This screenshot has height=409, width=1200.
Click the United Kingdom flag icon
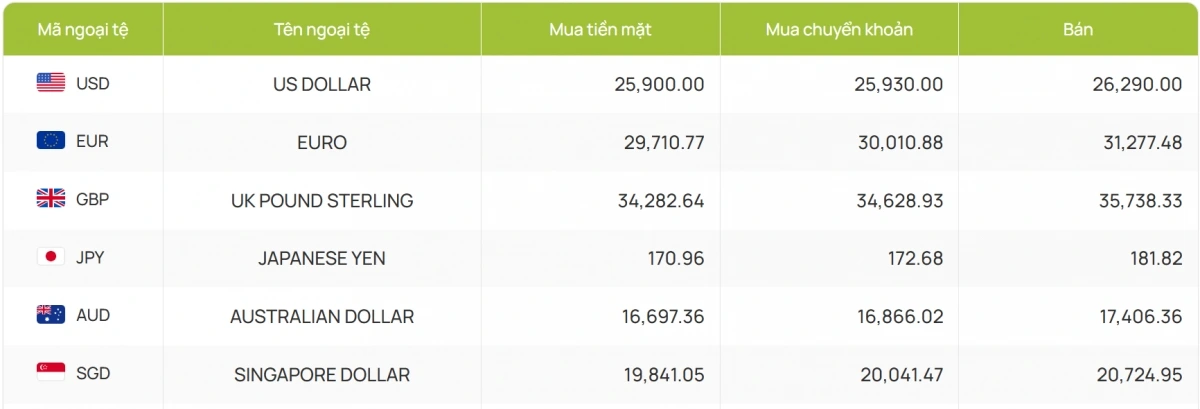point(51,199)
